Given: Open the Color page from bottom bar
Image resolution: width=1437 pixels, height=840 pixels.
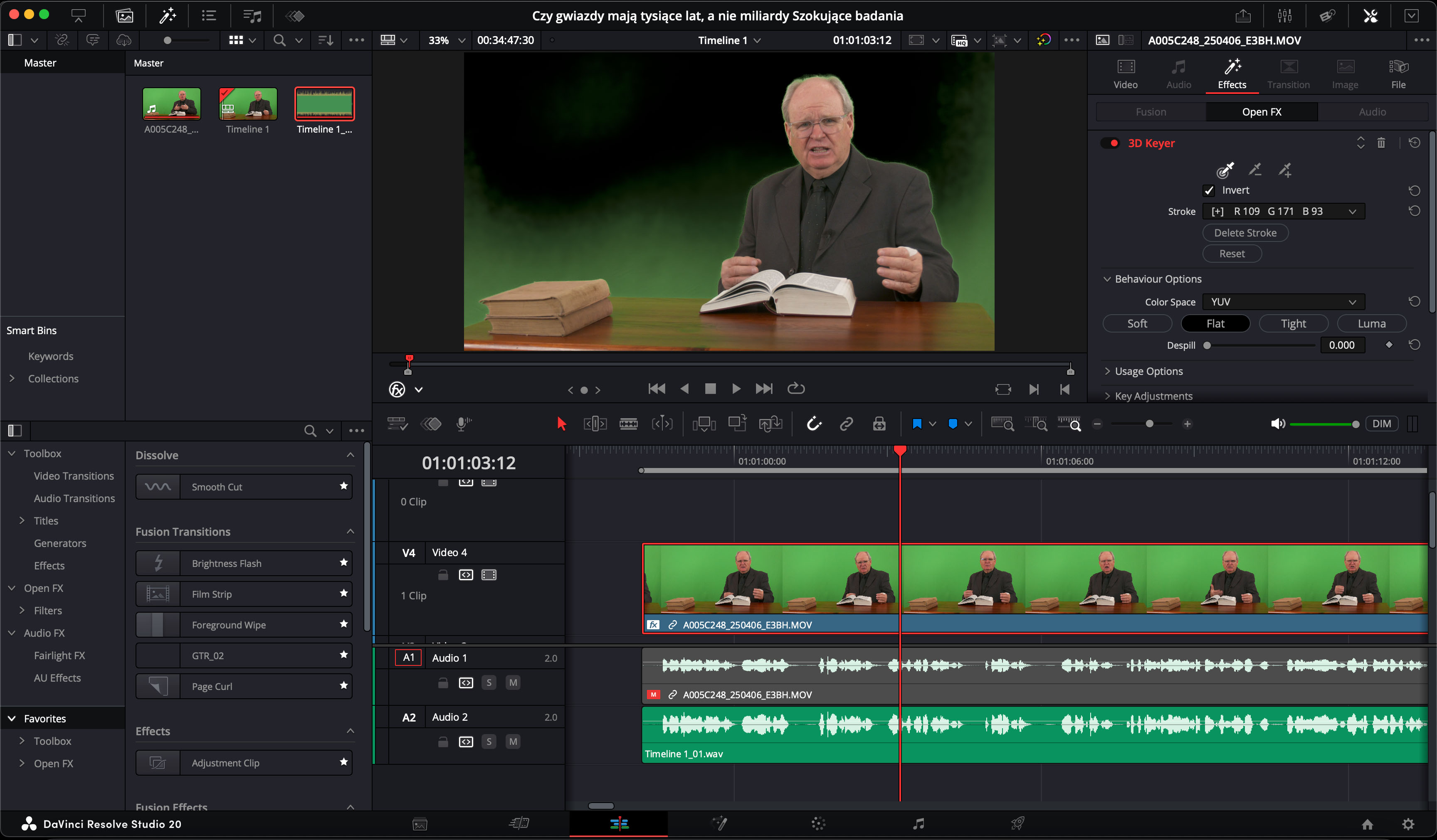Looking at the screenshot, I should (818, 823).
